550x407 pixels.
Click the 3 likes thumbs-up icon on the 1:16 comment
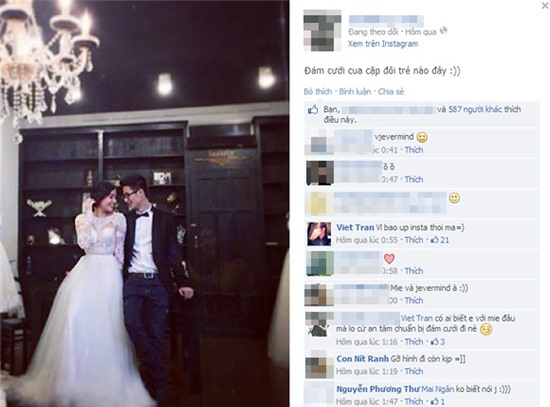(435, 341)
